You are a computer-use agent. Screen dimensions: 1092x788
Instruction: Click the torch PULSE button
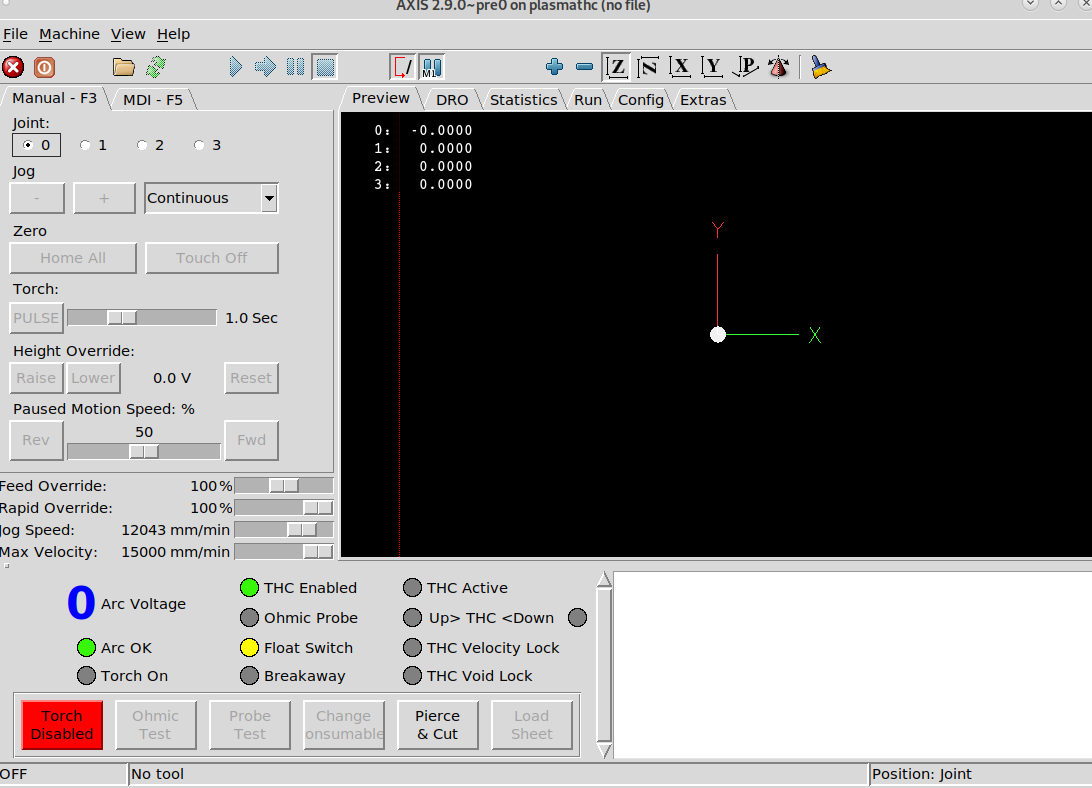coord(36,318)
